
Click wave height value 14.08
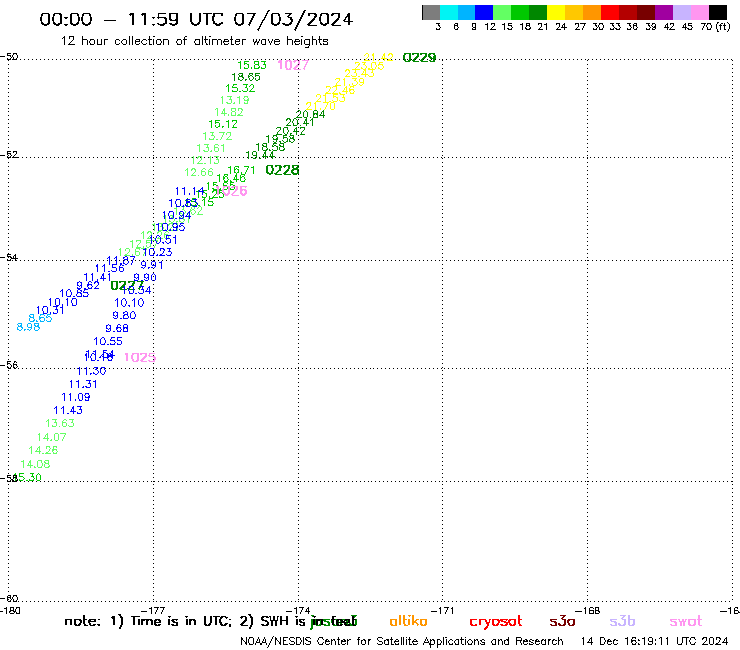pos(35,464)
